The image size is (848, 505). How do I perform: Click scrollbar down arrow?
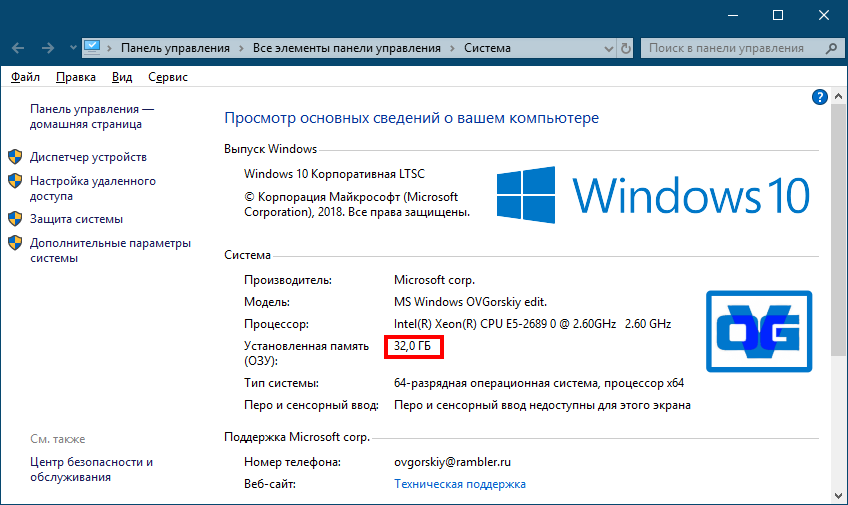(838, 495)
